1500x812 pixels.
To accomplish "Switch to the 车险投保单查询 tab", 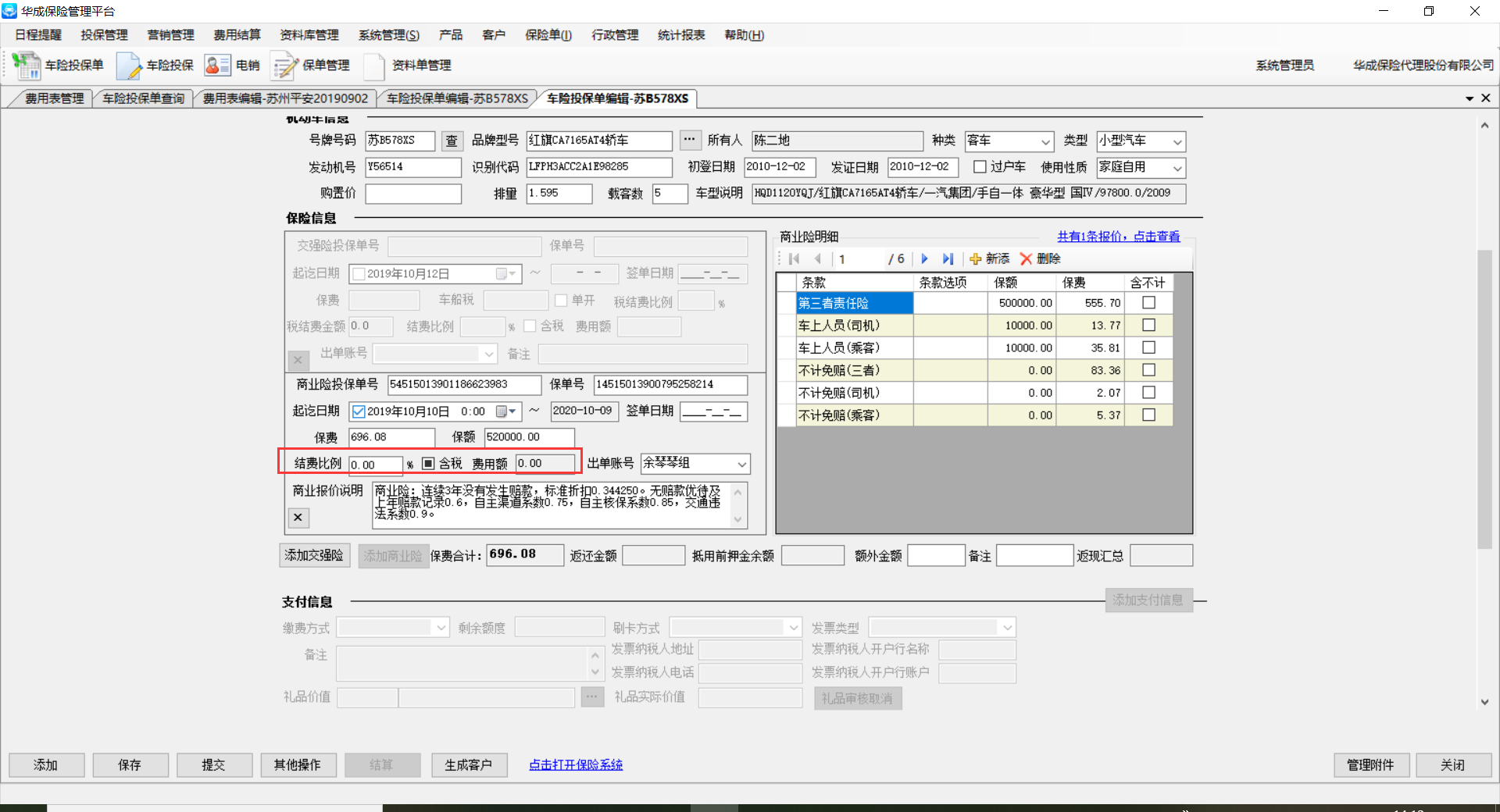I will [x=144, y=98].
